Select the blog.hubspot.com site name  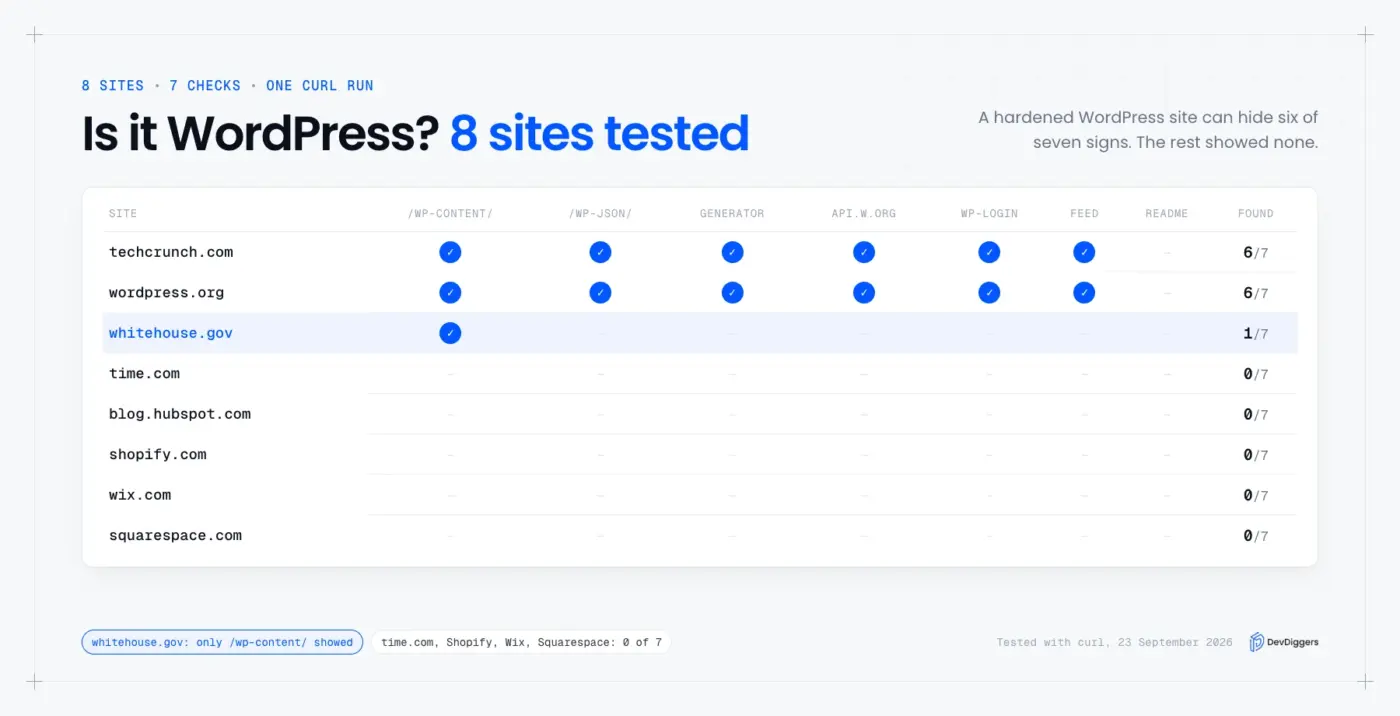pos(180,414)
